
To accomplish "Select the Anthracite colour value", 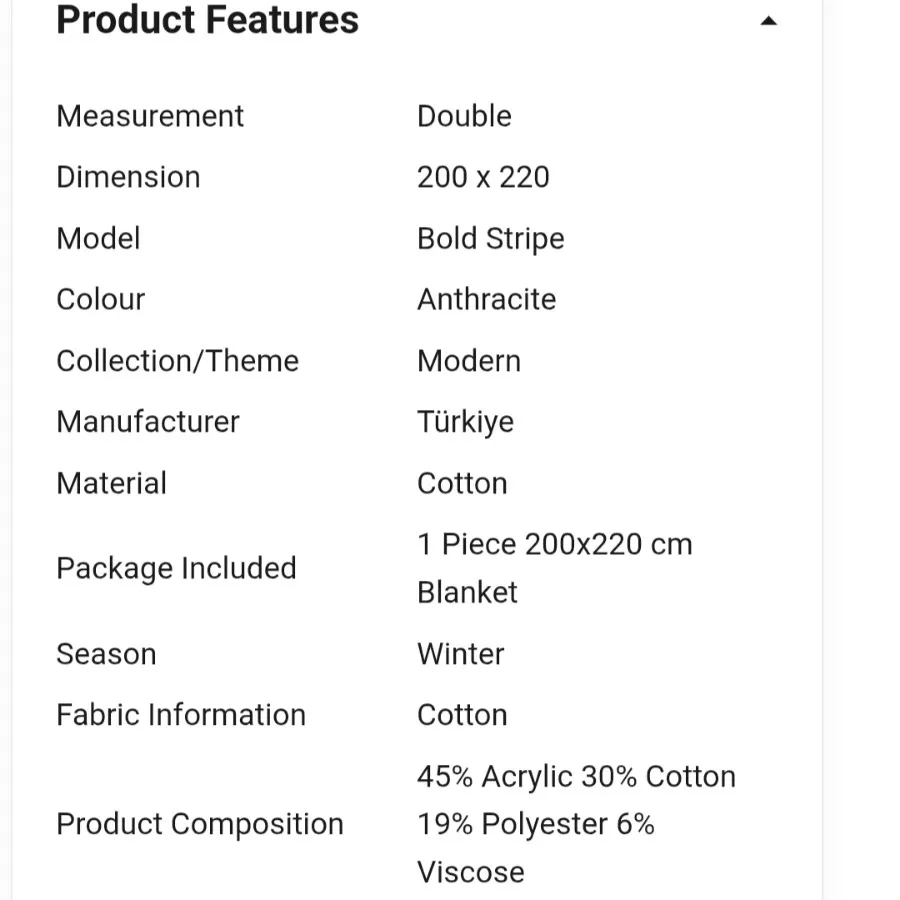I will pyautogui.click(x=486, y=300).
